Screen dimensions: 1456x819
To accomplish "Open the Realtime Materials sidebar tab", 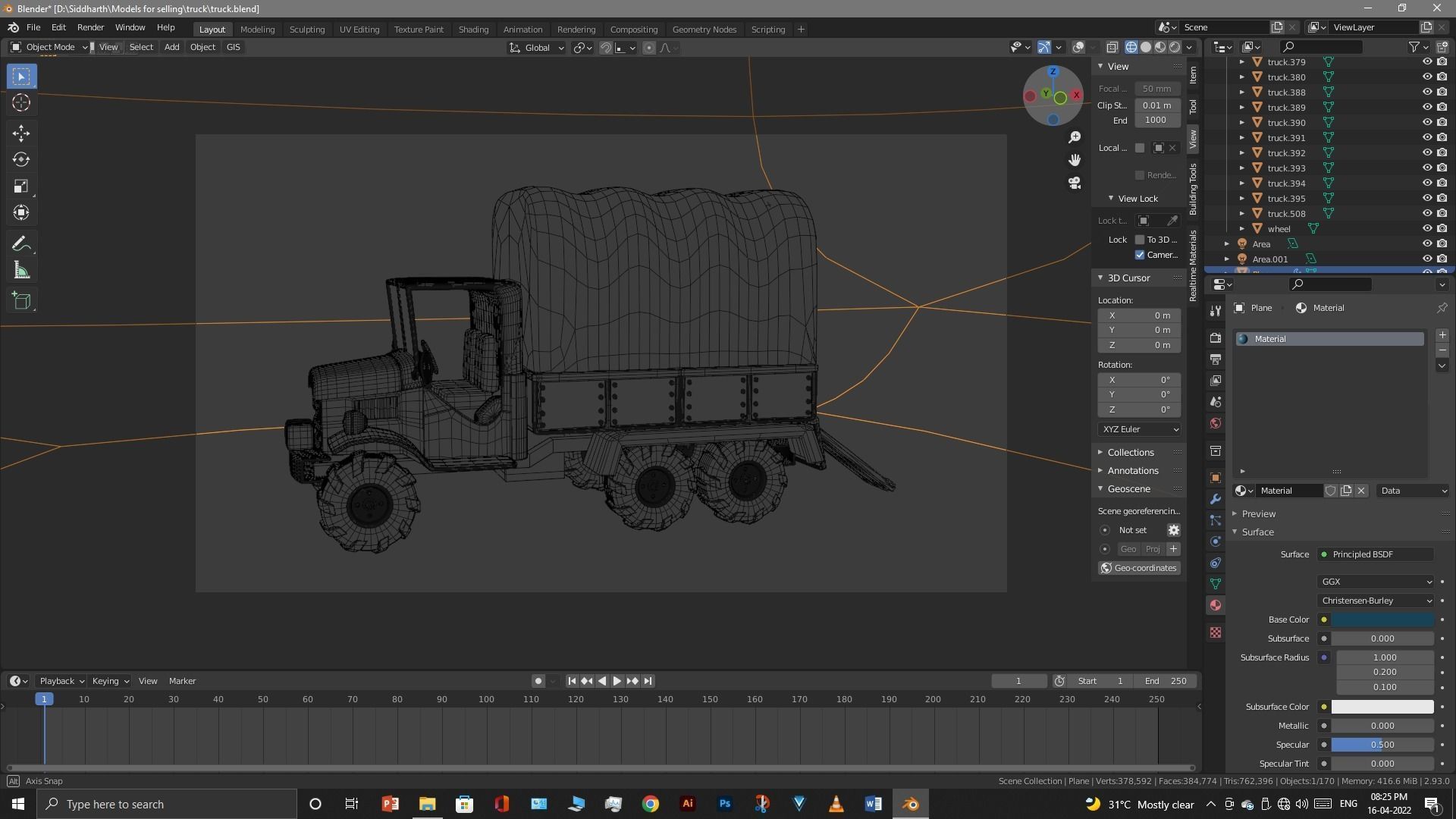I will click(1193, 265).
